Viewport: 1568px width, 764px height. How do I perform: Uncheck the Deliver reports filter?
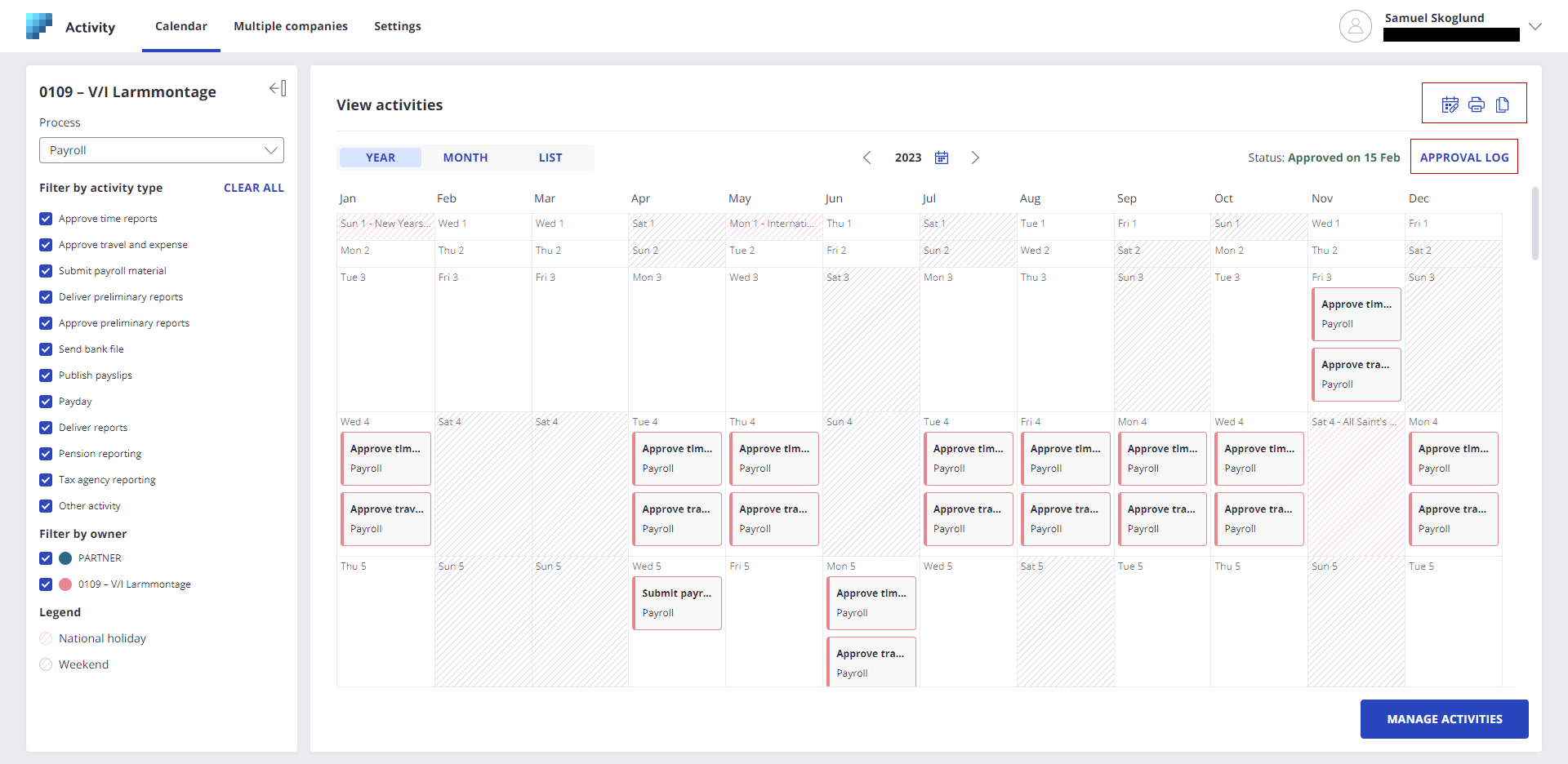coord(46,428)
